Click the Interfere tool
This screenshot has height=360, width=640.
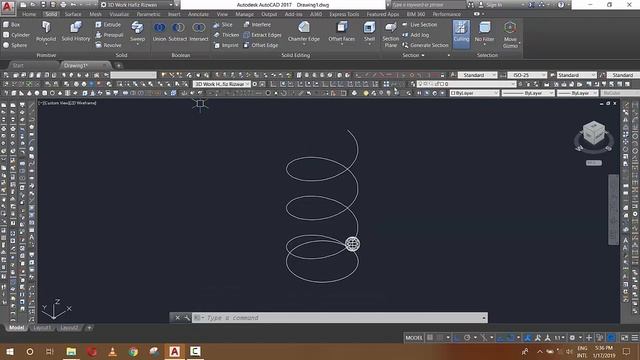tap(257, 24)
